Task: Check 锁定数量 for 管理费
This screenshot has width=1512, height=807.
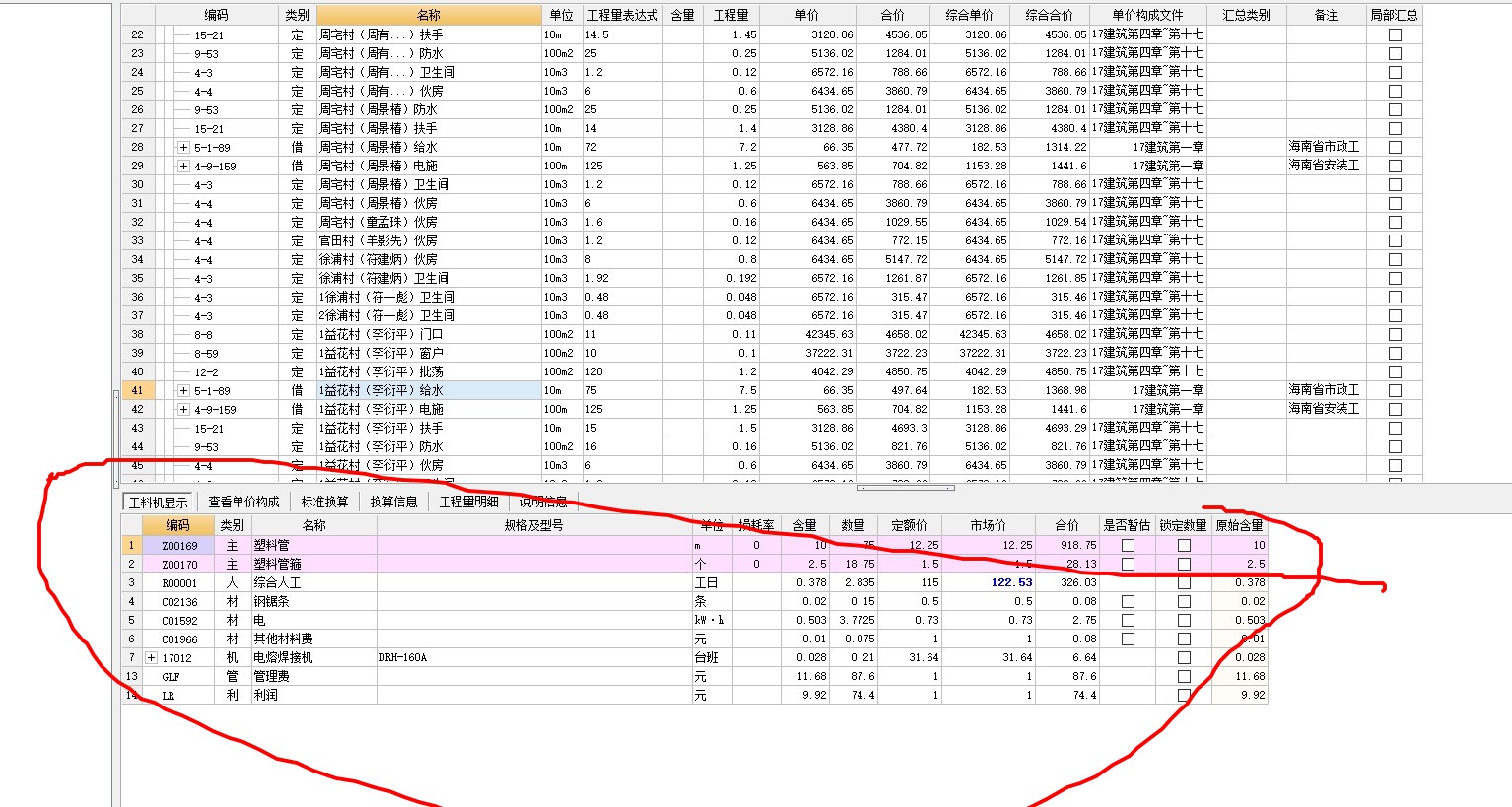Action: pyautogui.click(x=1184, y=676)
